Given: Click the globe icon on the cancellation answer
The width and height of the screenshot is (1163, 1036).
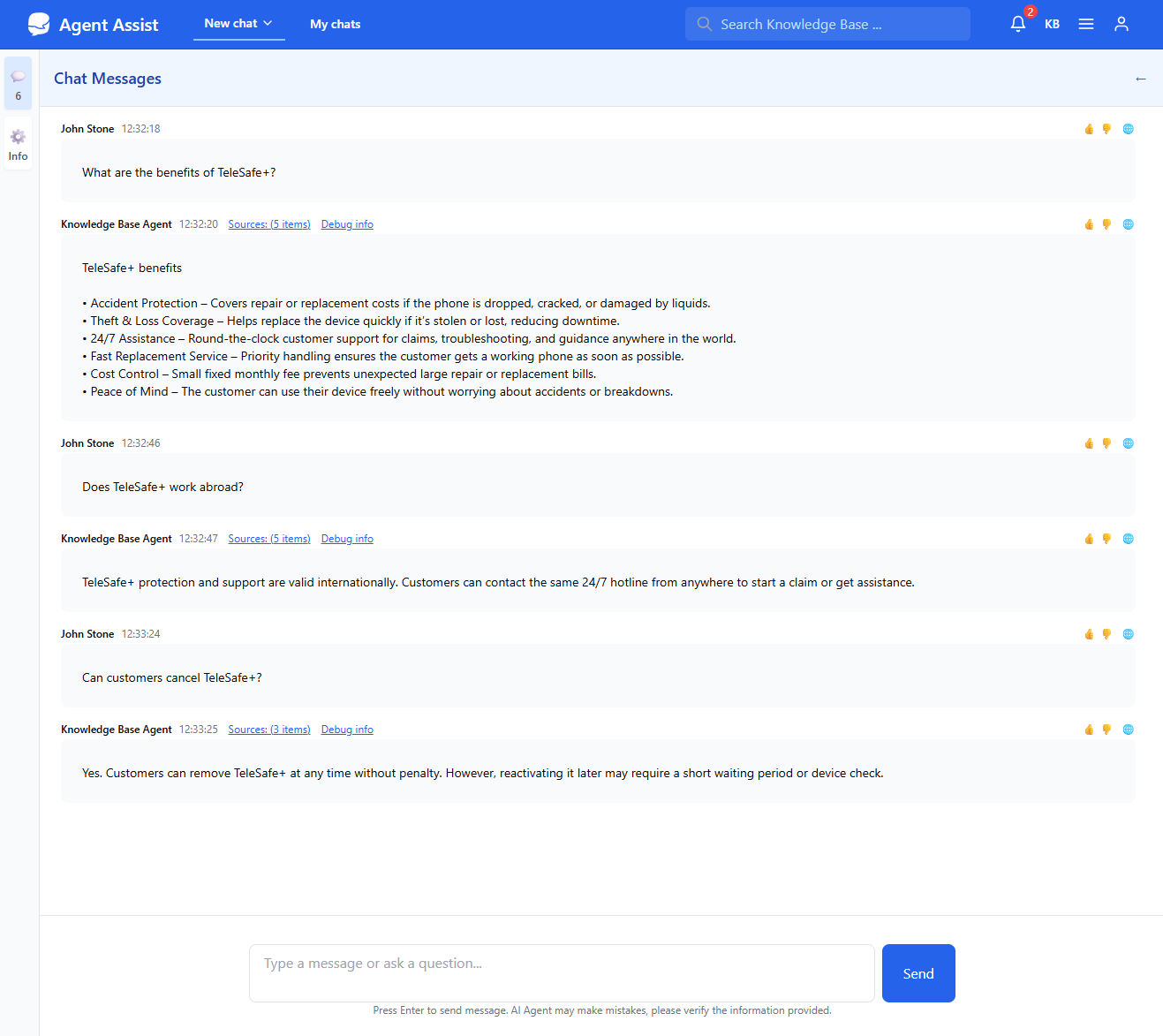Looking at the screenshot, I should [x=1128, y=730].
